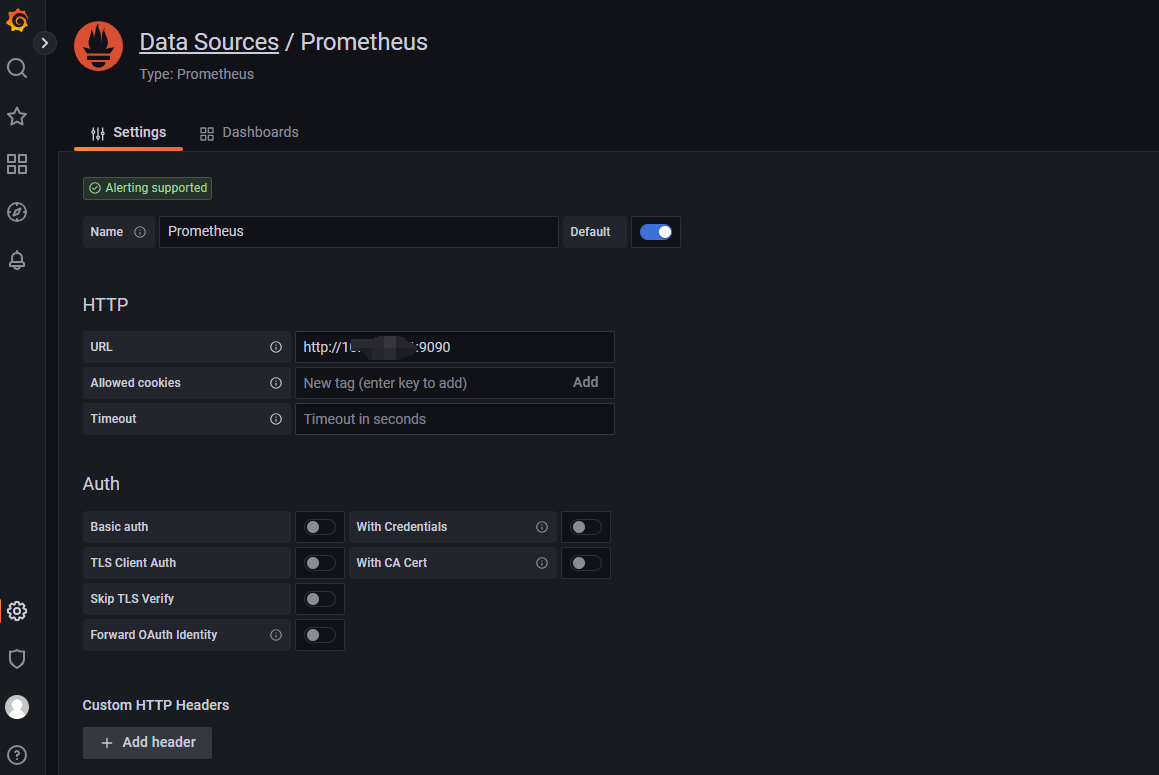Screen dimensions: 1159x775
Task: Click the info icon in URL row
Action: [276, 347]
